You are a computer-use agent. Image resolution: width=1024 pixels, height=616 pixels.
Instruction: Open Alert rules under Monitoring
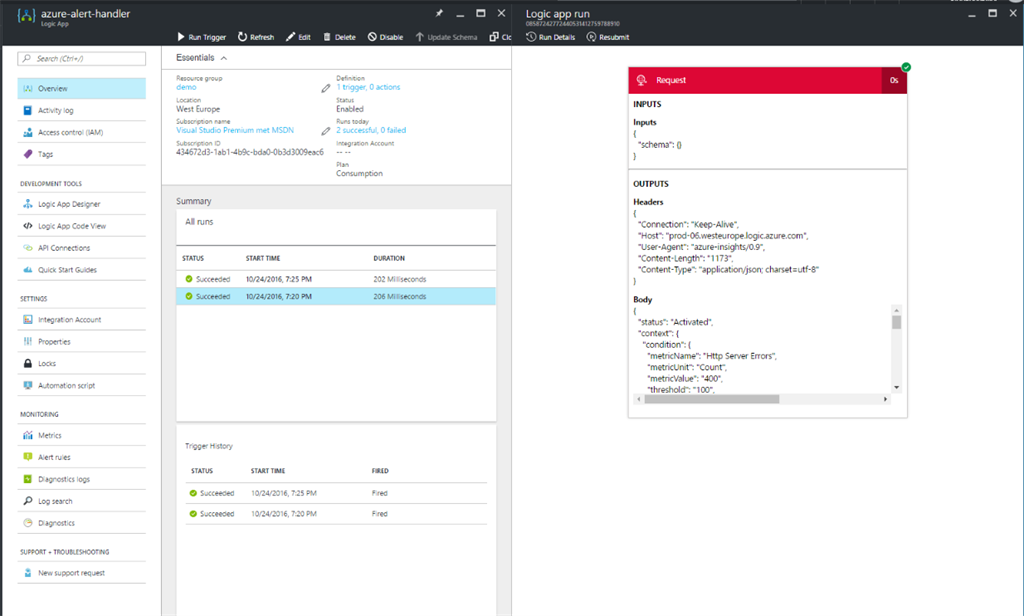click(54, 457)
